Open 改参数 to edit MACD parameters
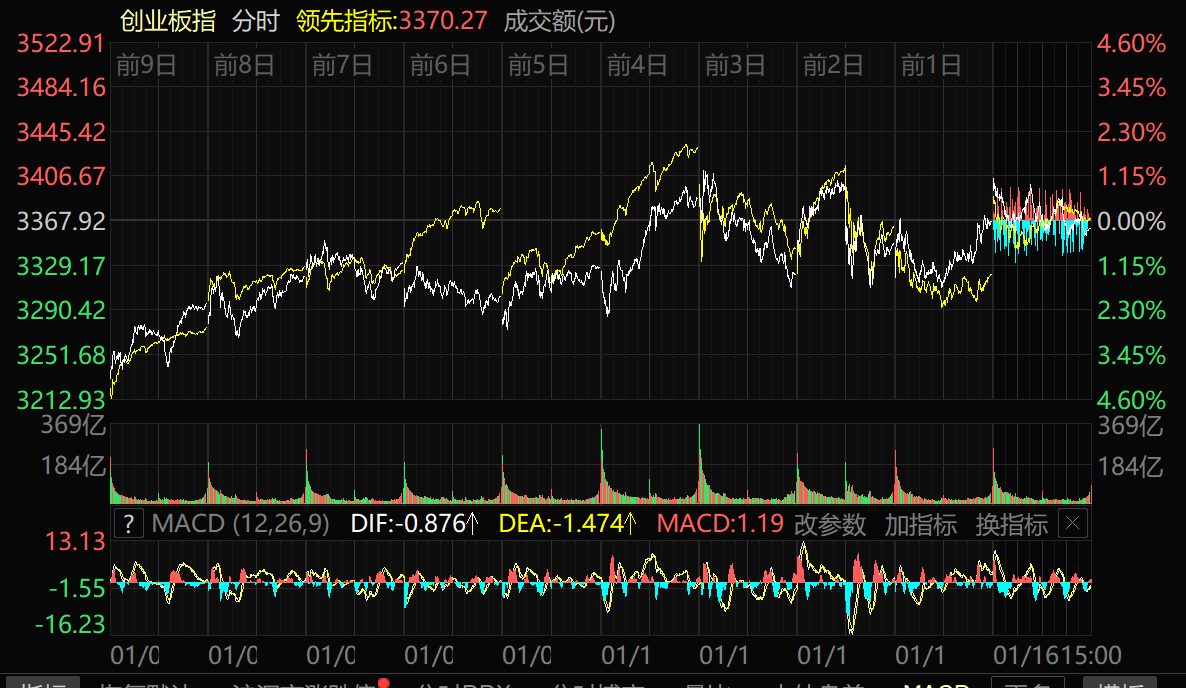This screenshot has height=688, width=1186. point(830,524)
